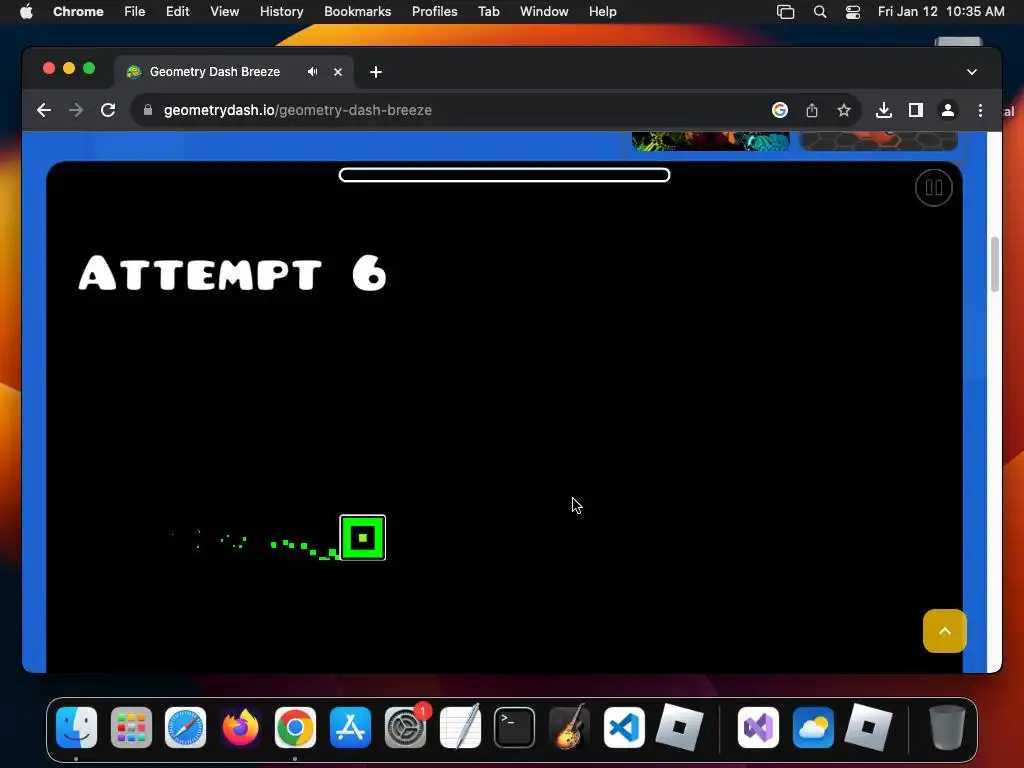
Task: Open Spotlight search
Action: click(820, 11)
